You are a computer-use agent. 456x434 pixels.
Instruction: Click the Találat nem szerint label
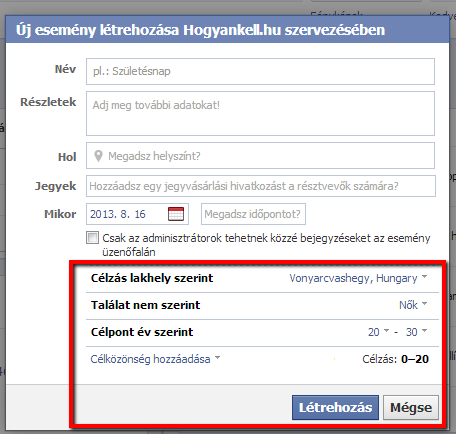[x=146, y=305]
